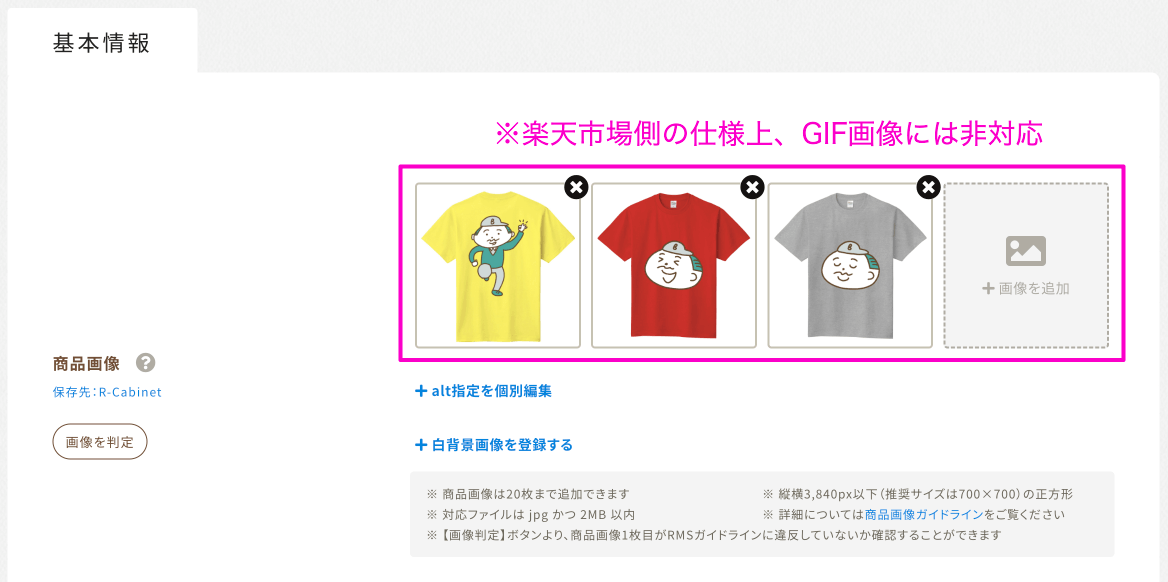Expand 白背景画像を登録する section
This screenshot has width=1168, height=582.
point(494,445)
